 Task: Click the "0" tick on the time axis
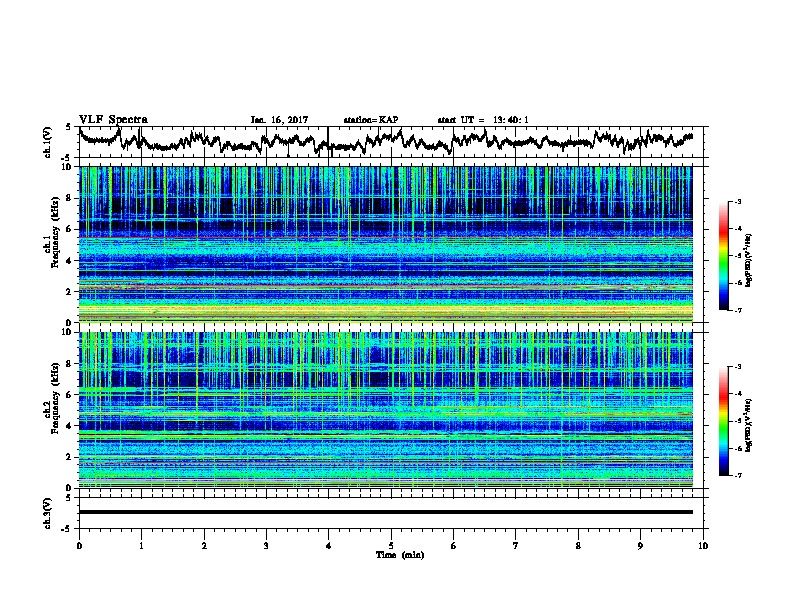(x=79, y=546)
